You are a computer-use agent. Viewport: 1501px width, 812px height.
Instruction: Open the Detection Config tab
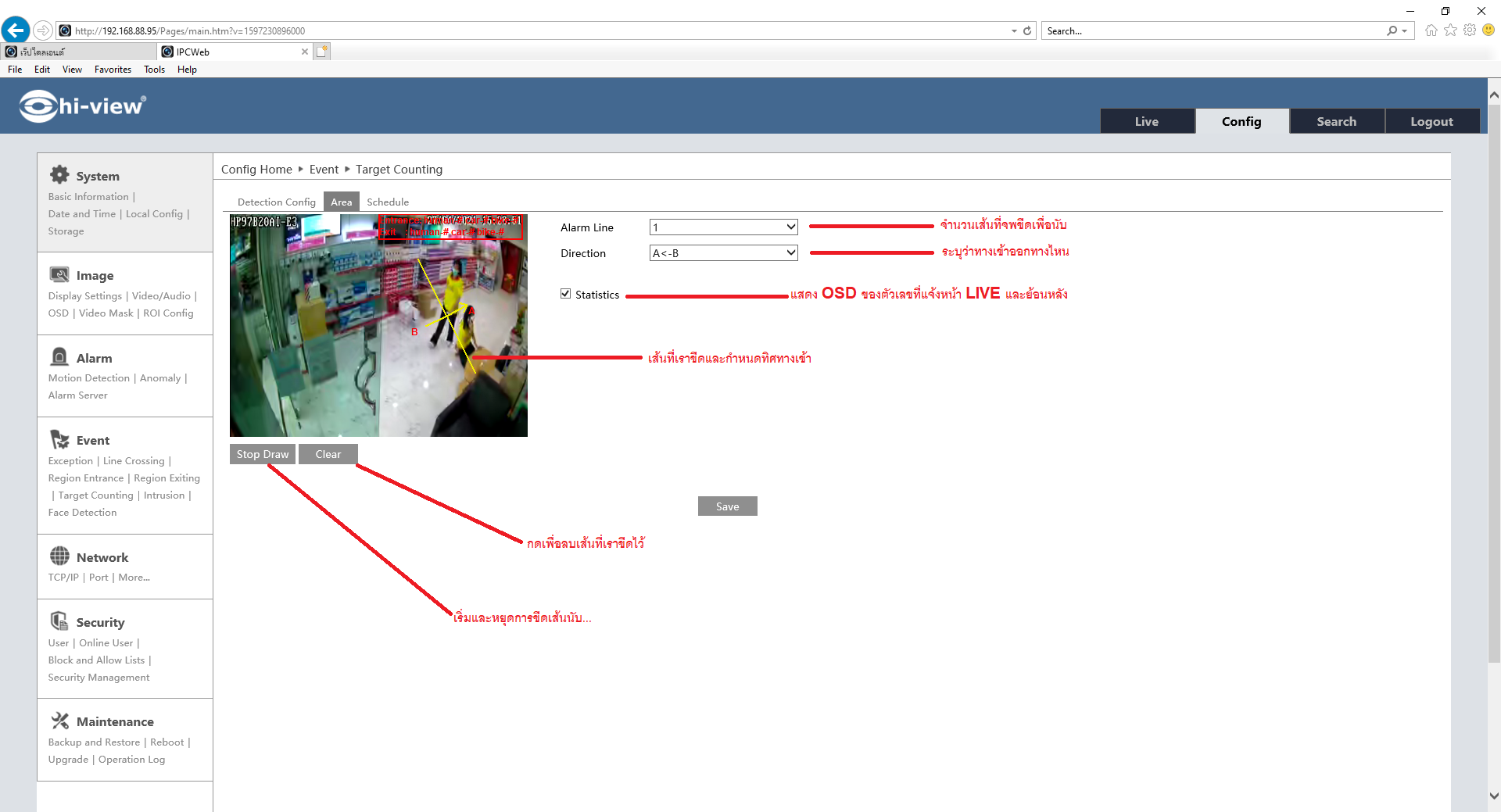click(276, 202)
